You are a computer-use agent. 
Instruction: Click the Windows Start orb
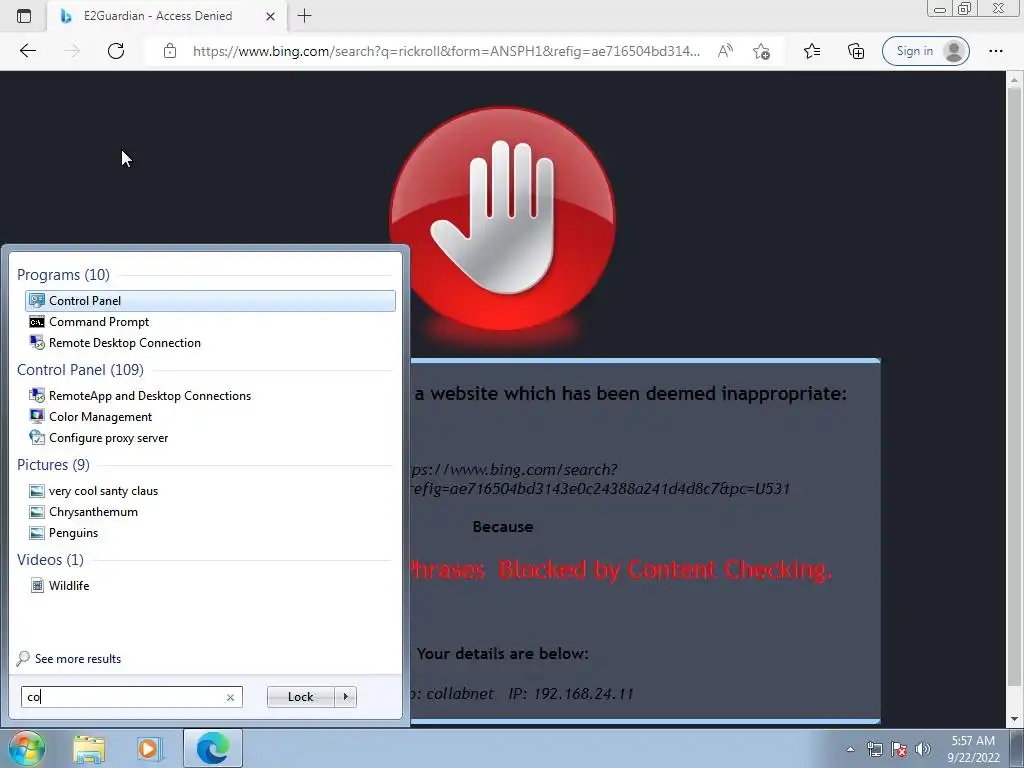(27, 748)
